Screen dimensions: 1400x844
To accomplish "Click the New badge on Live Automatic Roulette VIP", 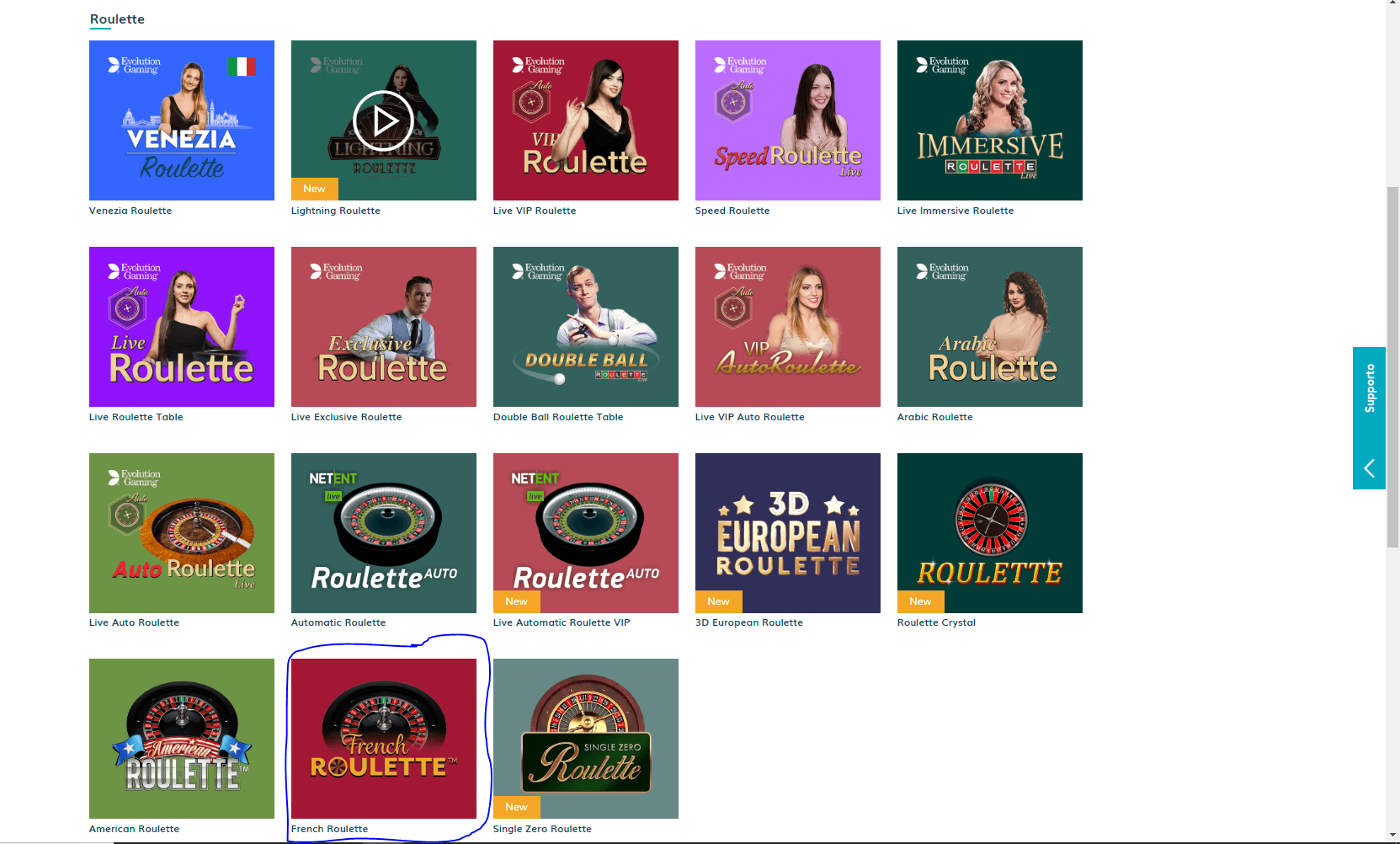I will pyautogui.click(x=517, y=601).
